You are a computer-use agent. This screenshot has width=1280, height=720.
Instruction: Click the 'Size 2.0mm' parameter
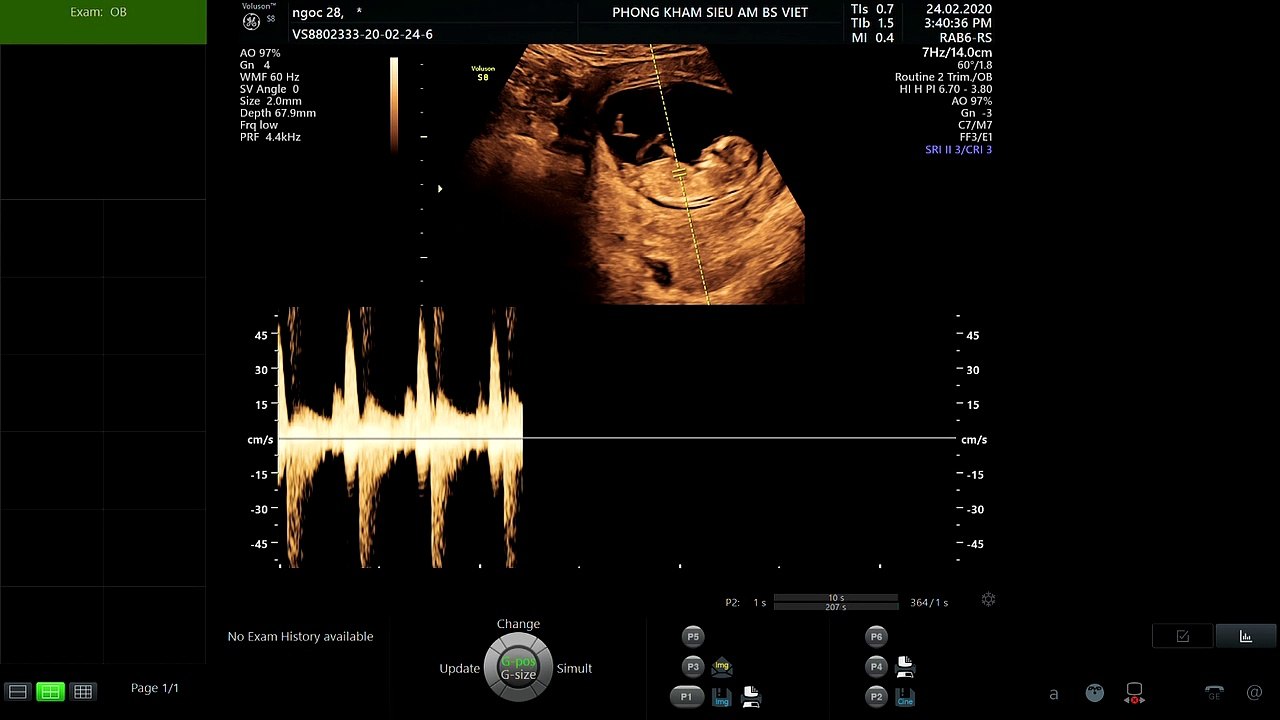click(x=270, y=101)
